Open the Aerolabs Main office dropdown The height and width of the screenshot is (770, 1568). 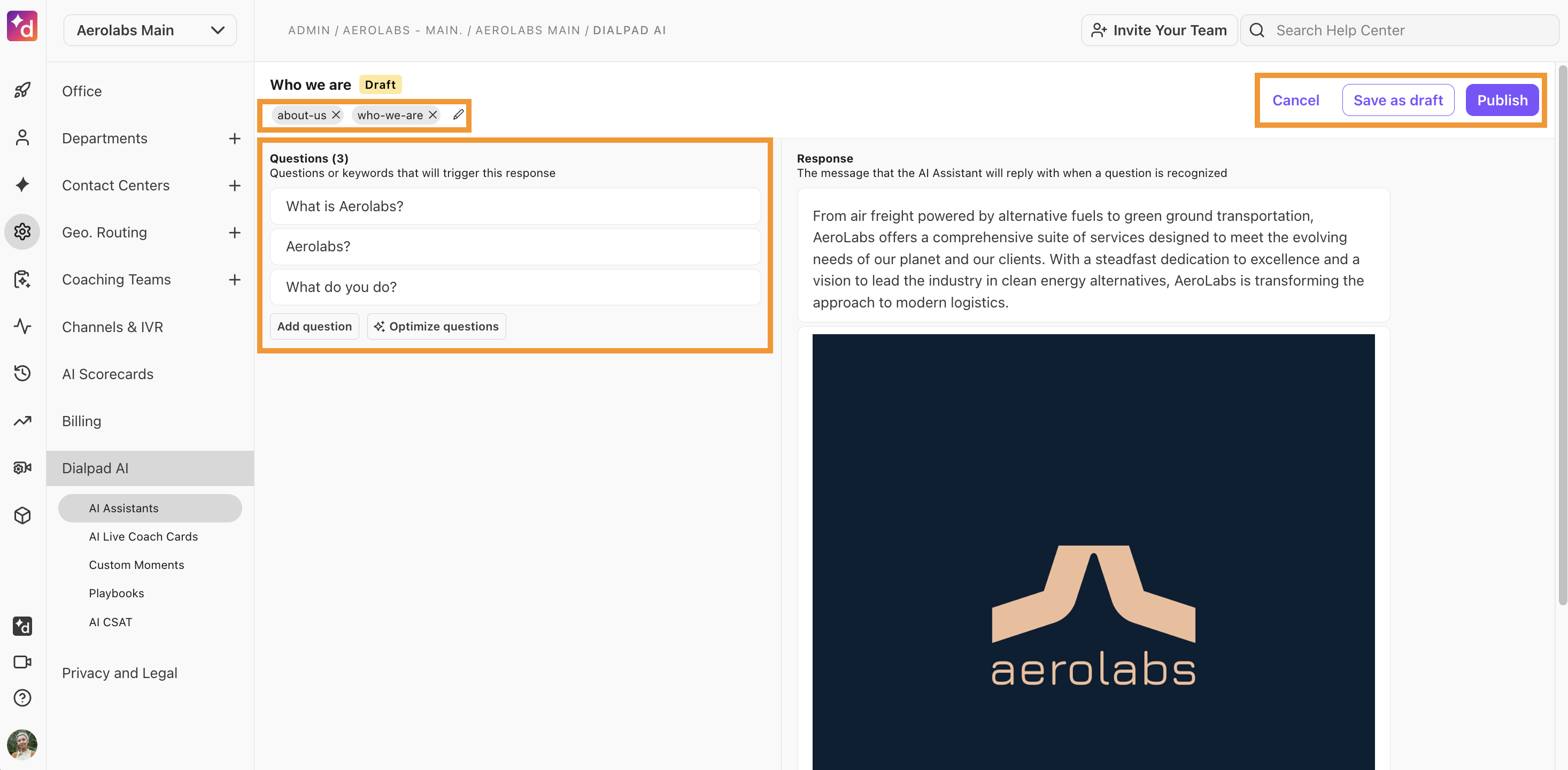coord(150,30)
